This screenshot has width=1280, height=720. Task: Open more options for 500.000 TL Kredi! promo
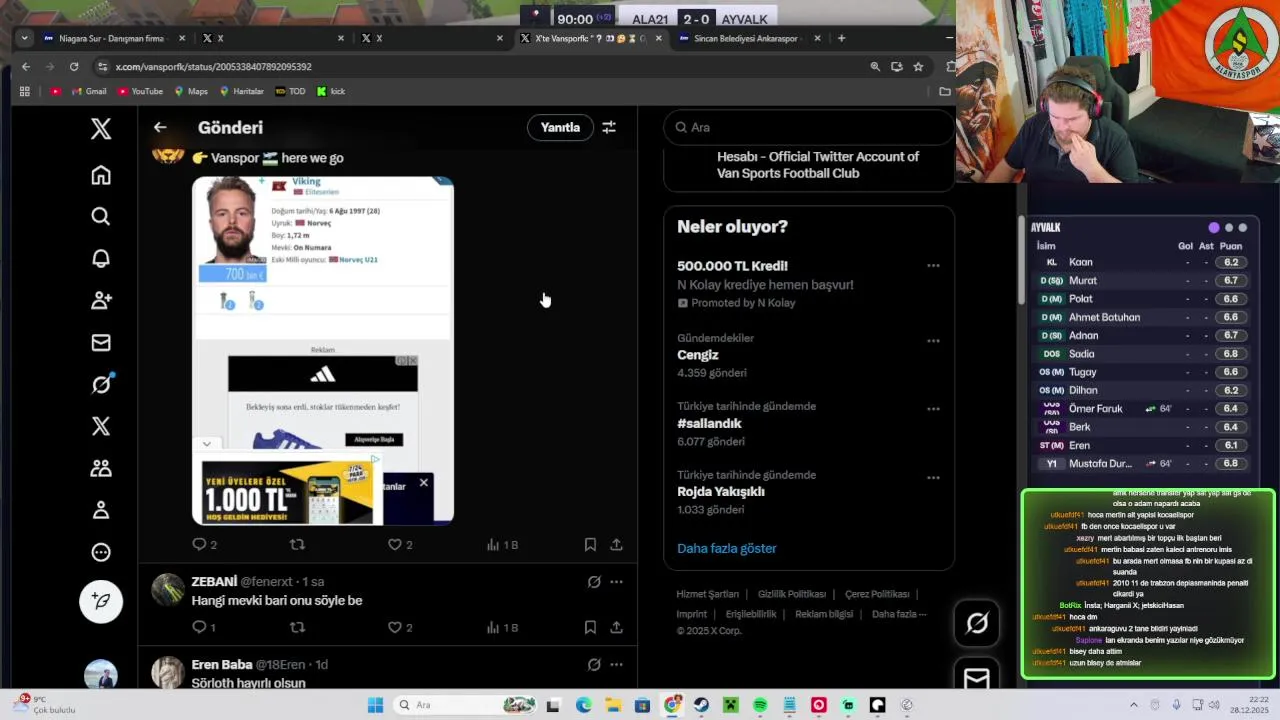point(933,266)
